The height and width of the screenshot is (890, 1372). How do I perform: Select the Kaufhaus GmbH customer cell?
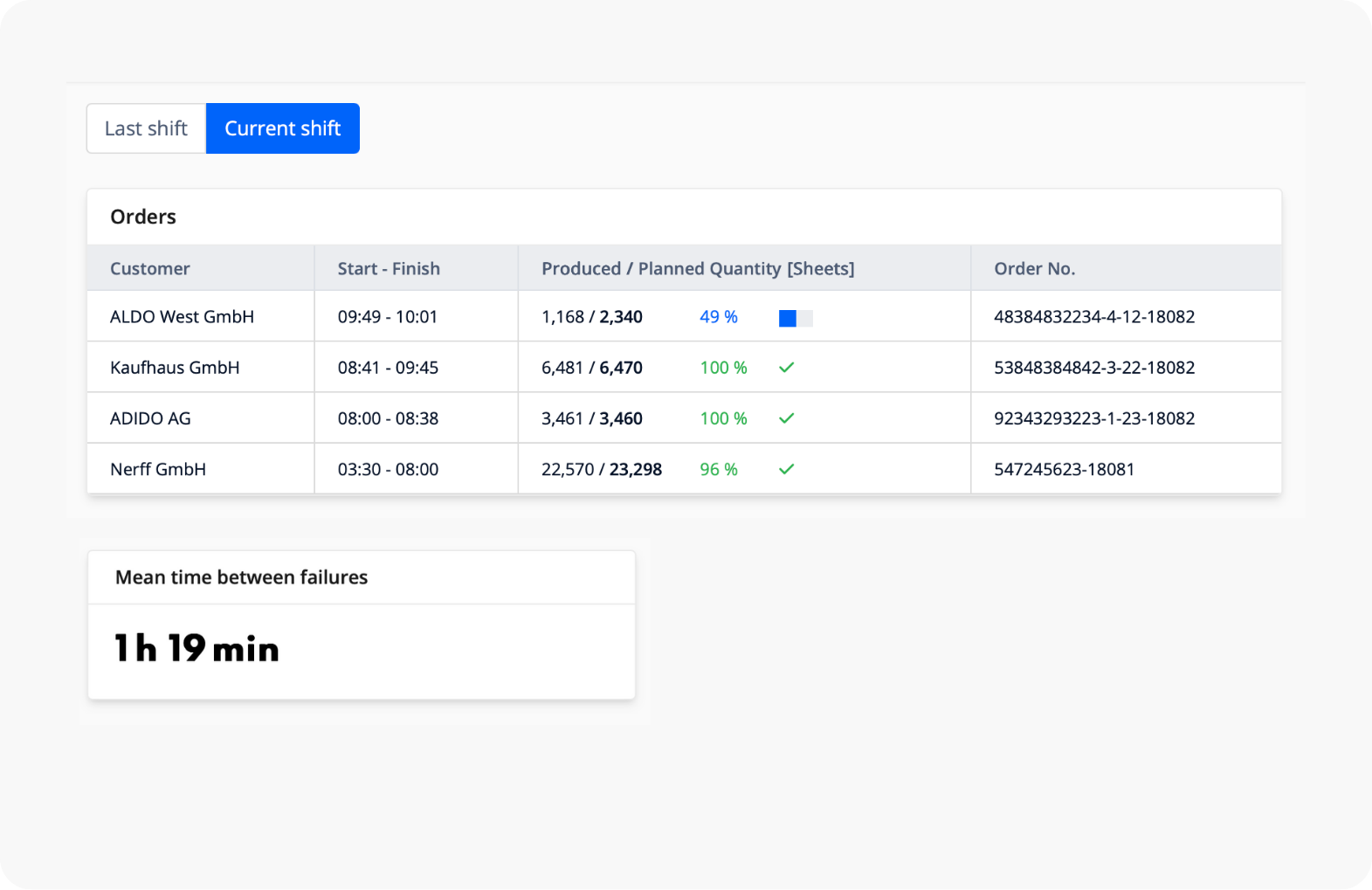point(175,368)
